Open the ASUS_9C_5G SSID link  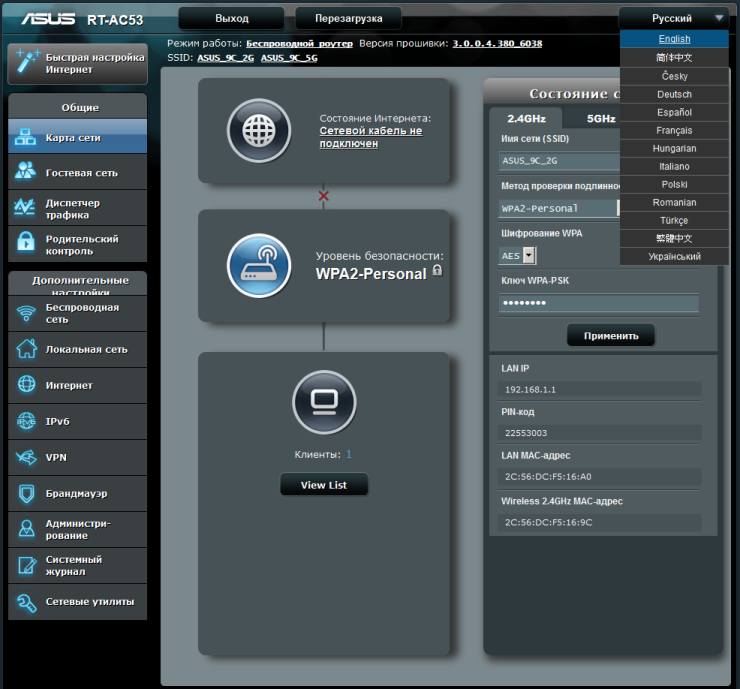point(289,58)
